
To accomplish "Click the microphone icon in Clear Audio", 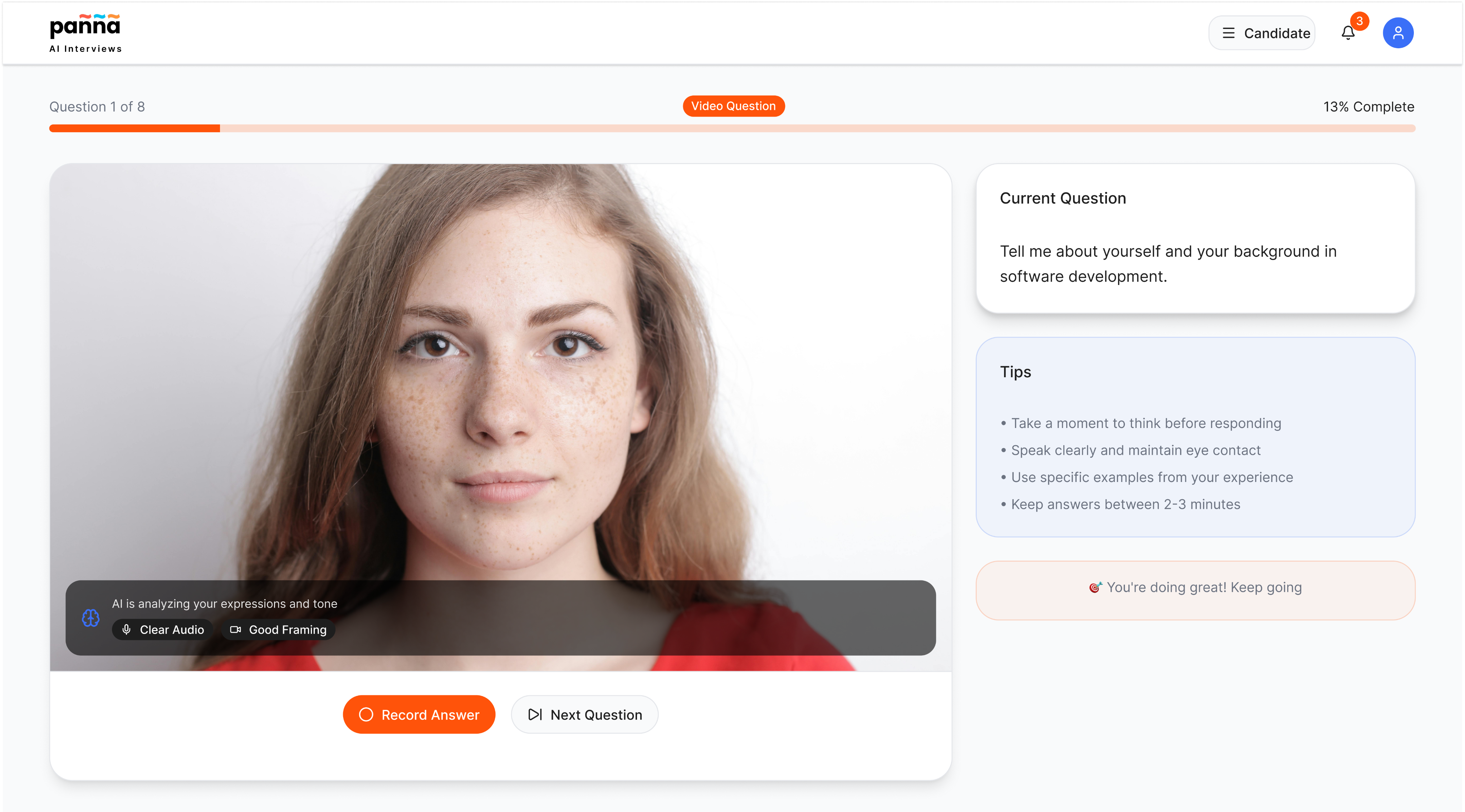I will (127, 630).
